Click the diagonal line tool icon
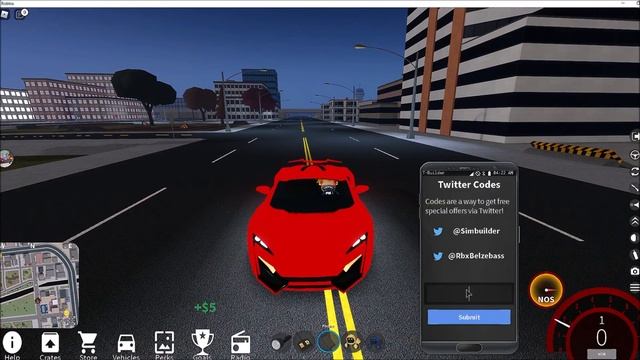Screen dimensions: 640x360 [x=635, y=188]
